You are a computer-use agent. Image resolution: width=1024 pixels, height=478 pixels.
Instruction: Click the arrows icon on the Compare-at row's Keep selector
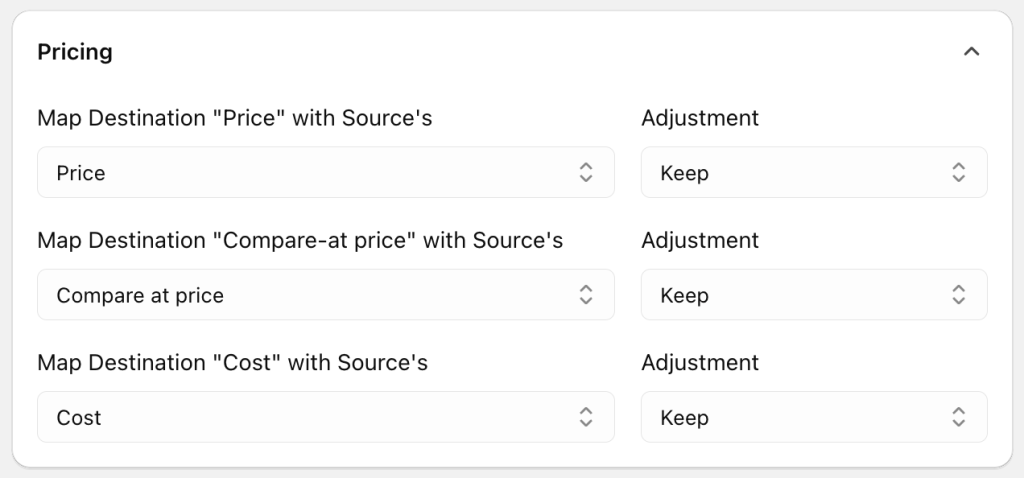point(958,295)
